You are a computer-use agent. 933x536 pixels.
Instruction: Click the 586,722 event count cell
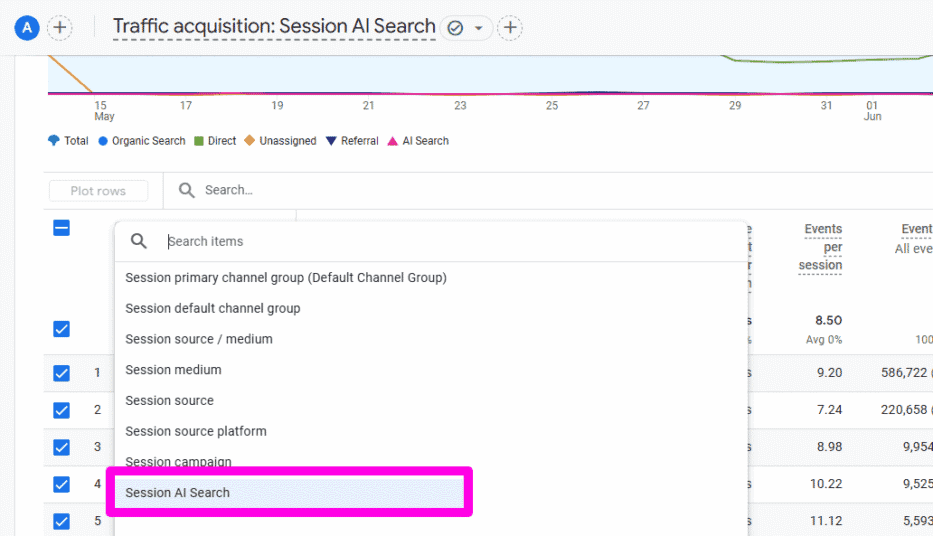pyautogui.click(x=904, y=373)
